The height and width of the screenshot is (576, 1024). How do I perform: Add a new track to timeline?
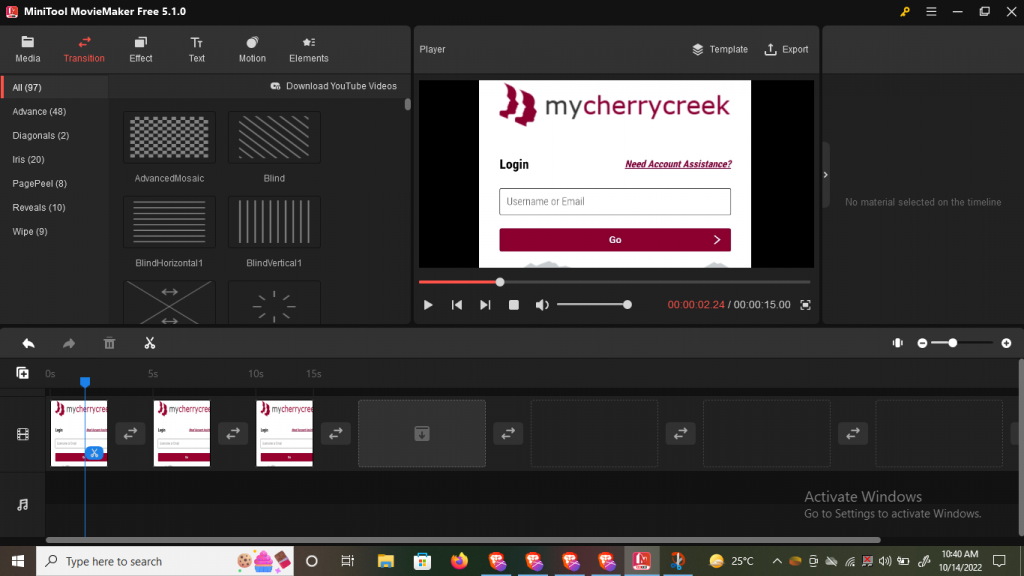[x=22, y=373]
